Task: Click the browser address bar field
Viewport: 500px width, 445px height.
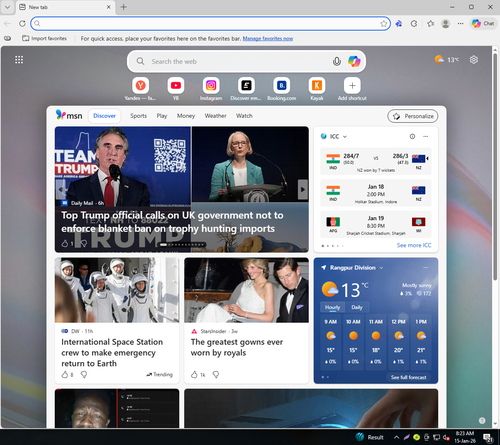Action: (x=210, y=23)
